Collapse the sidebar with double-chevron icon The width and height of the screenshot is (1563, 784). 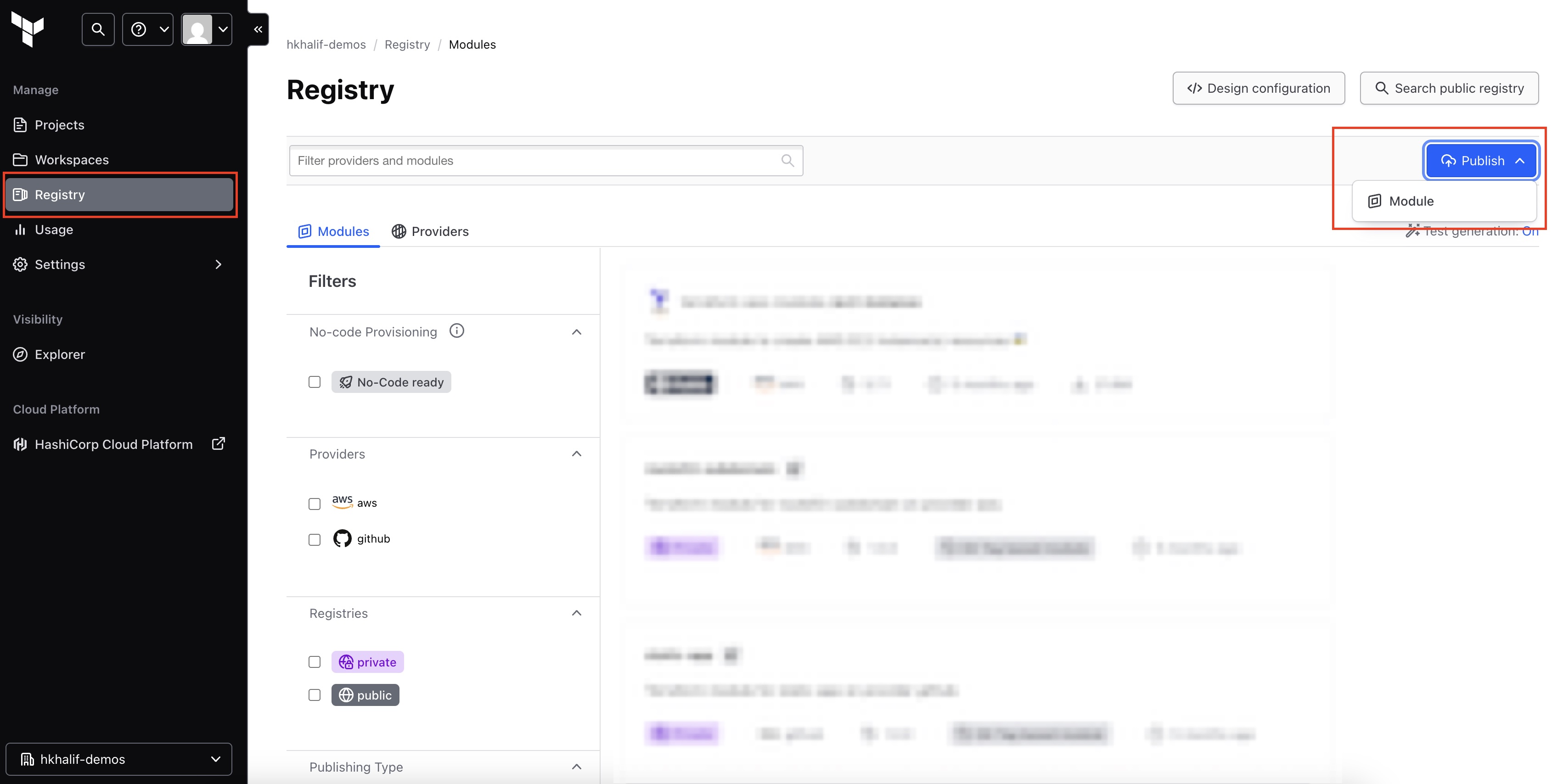(x=258, y=29)
